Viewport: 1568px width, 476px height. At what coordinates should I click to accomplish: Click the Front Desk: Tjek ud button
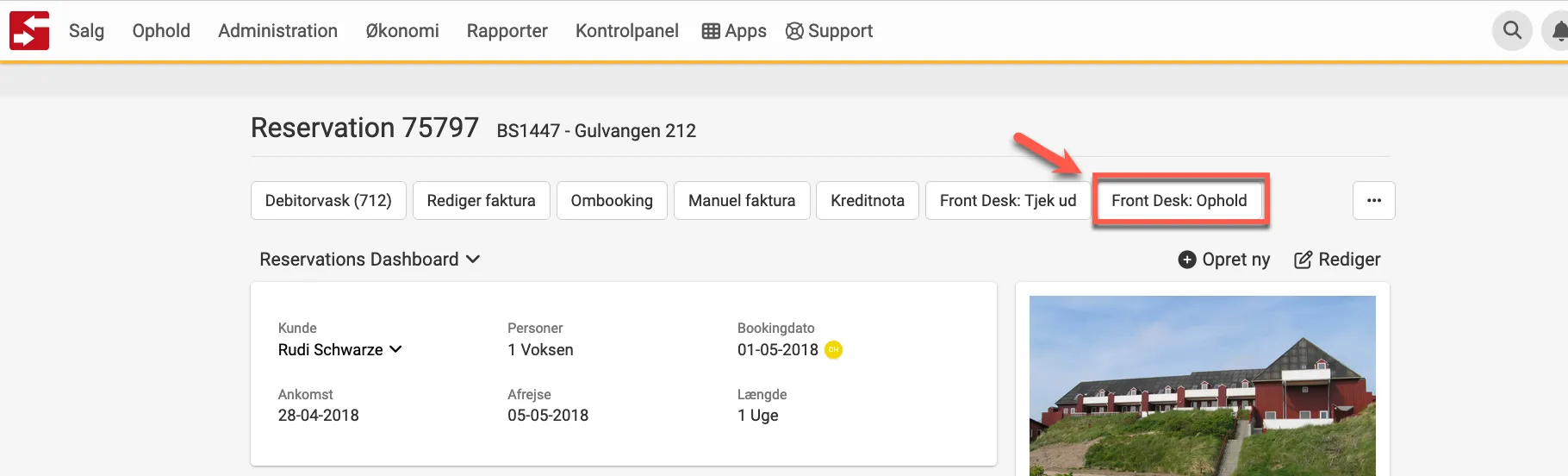point(1007,200)
